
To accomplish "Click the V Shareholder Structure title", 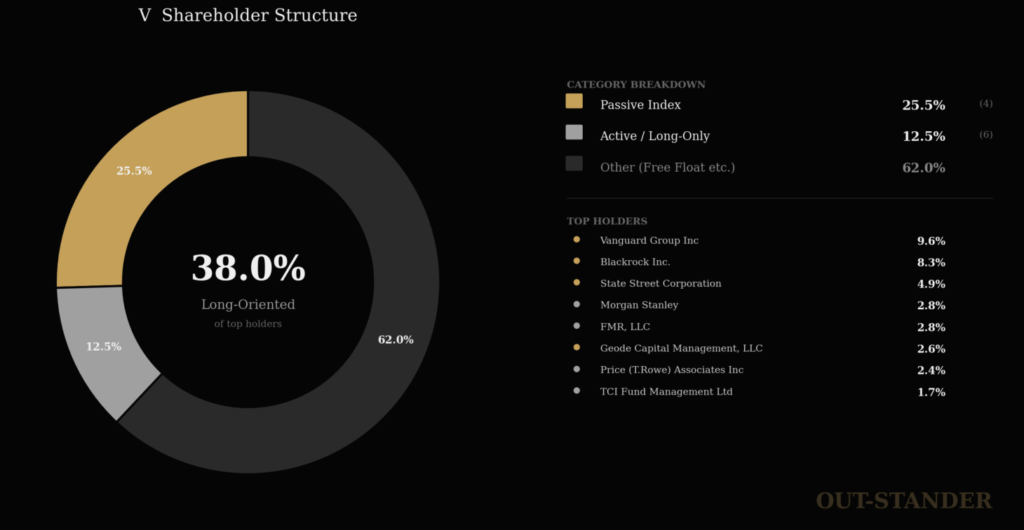I will tap(248, 16).
